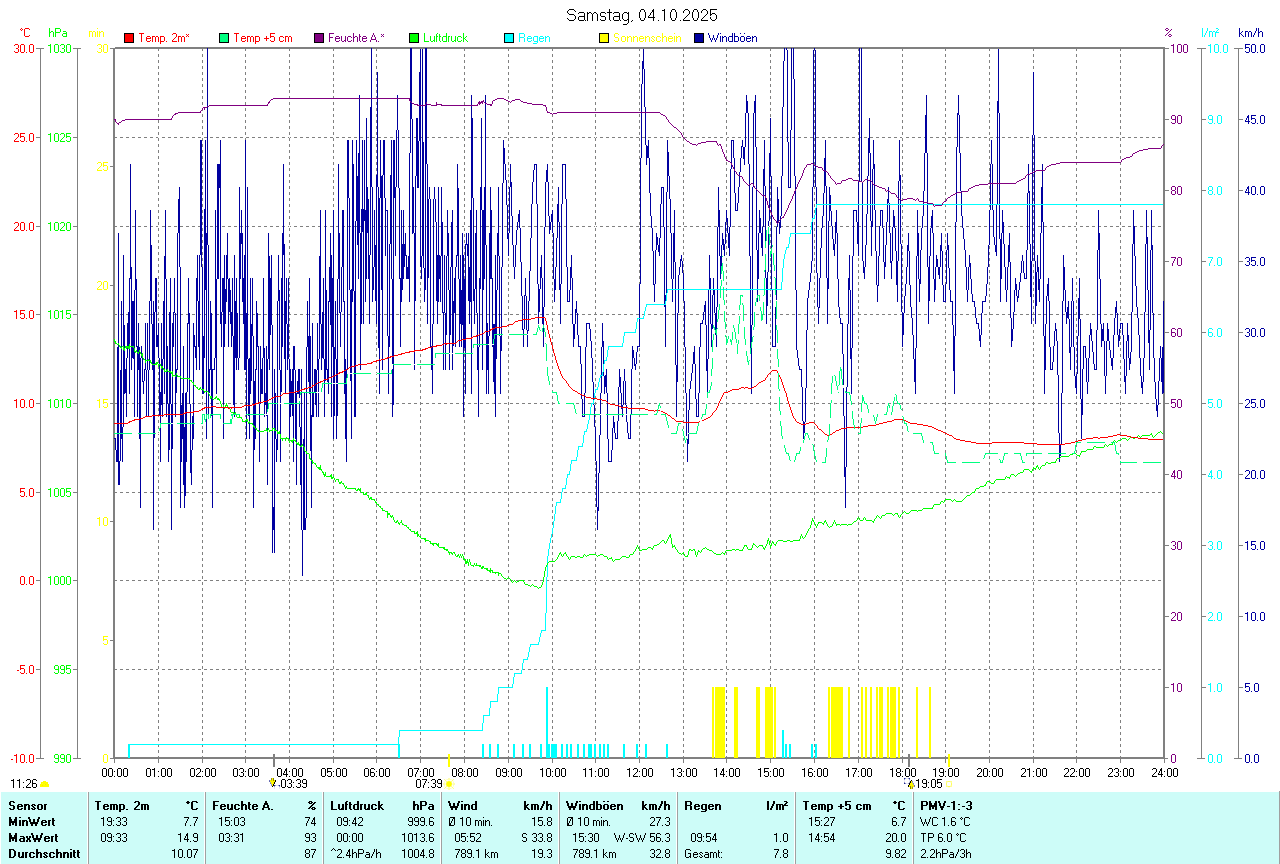The image size is (1280, 864).
Task: Click the moon marker at 03:39
Action: click(272, 784)
